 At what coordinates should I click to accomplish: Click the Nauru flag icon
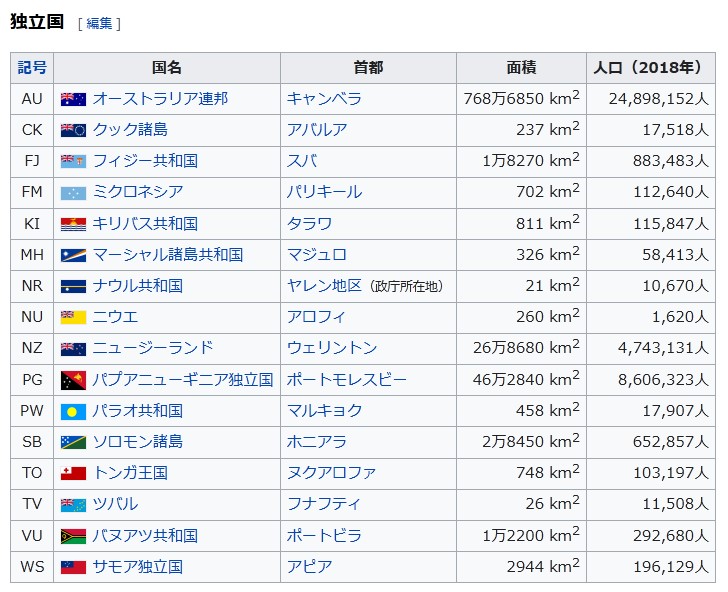(x=73, y=286)
